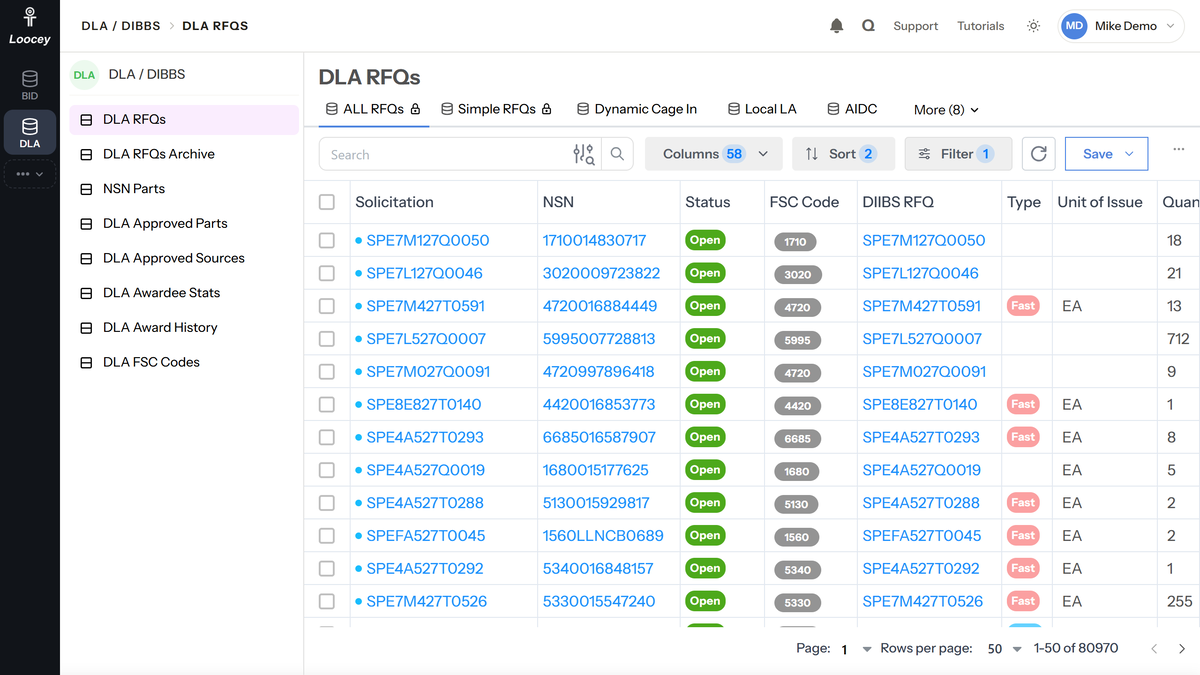The height and width of the screenshot is (675, 1200).
Task: Go to previous page arrow
Action: (1154, 649)
